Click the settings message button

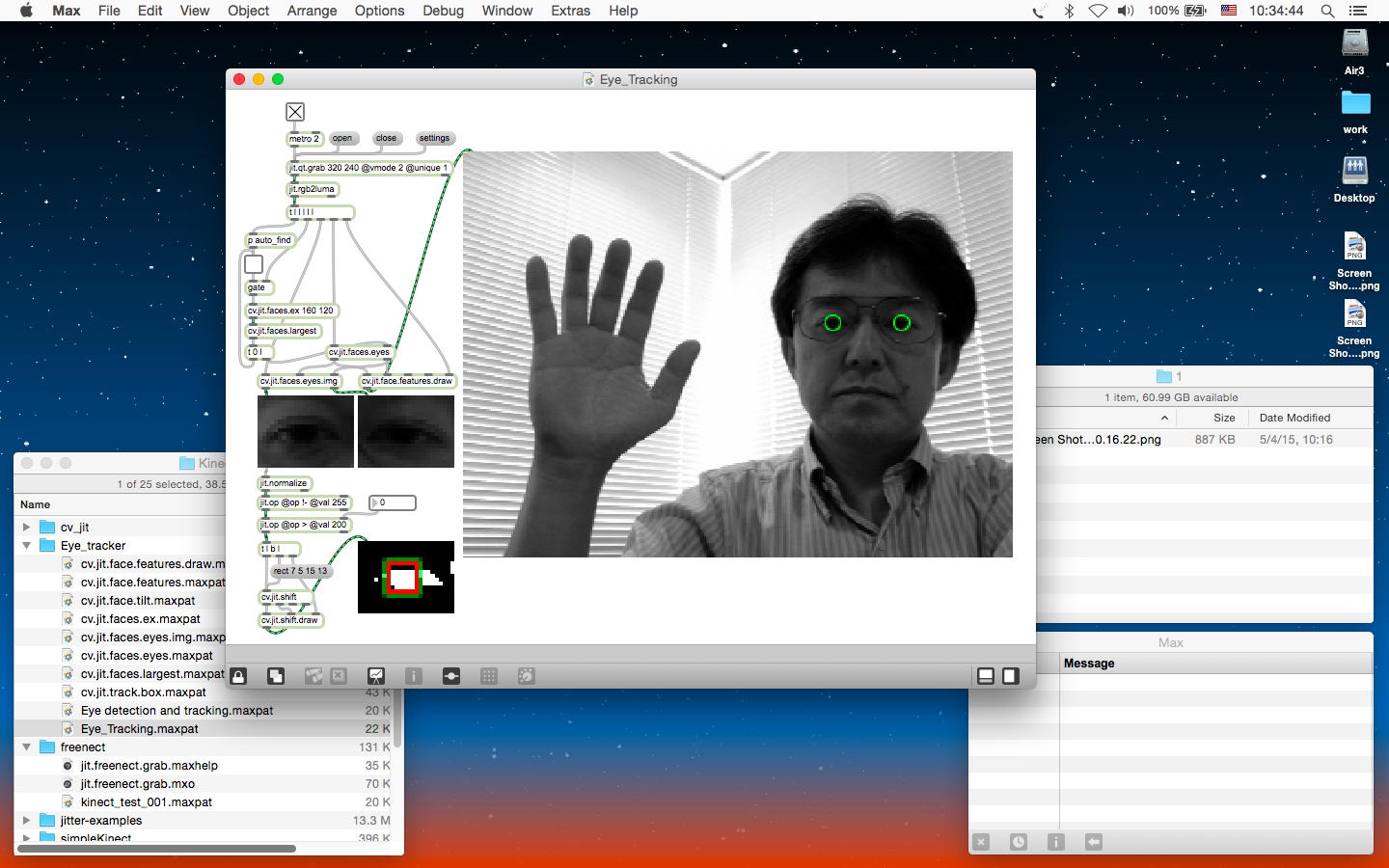pyautogui.click(x=434, y=138)
